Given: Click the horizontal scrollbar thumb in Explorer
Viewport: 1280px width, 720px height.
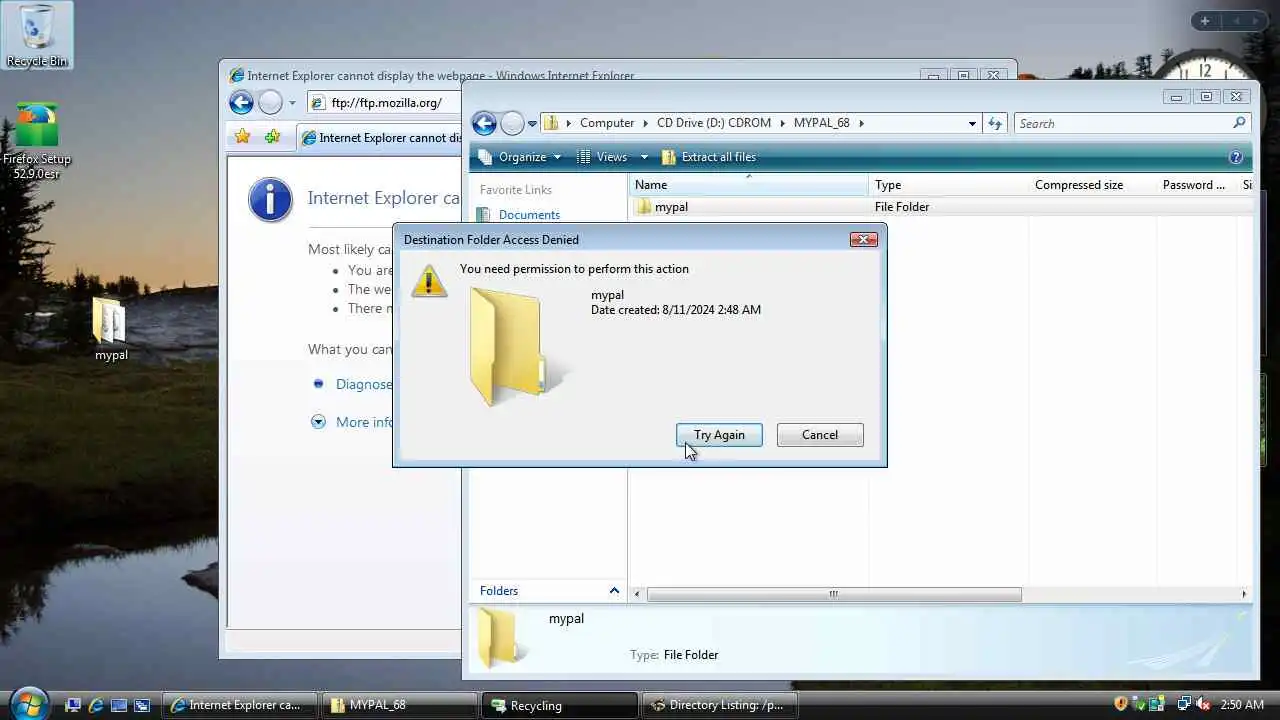Looking at the screenshot, I should click(834, 594).
